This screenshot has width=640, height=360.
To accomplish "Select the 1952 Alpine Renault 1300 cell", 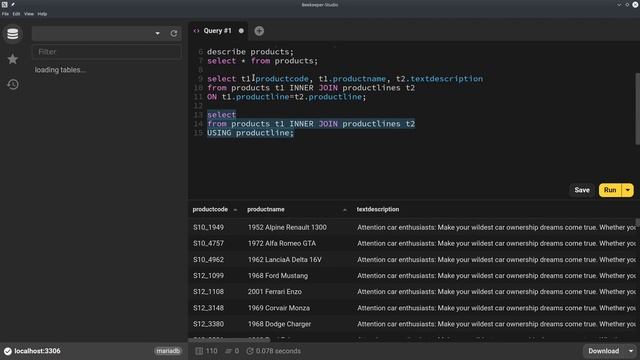I will pos(287,227).
